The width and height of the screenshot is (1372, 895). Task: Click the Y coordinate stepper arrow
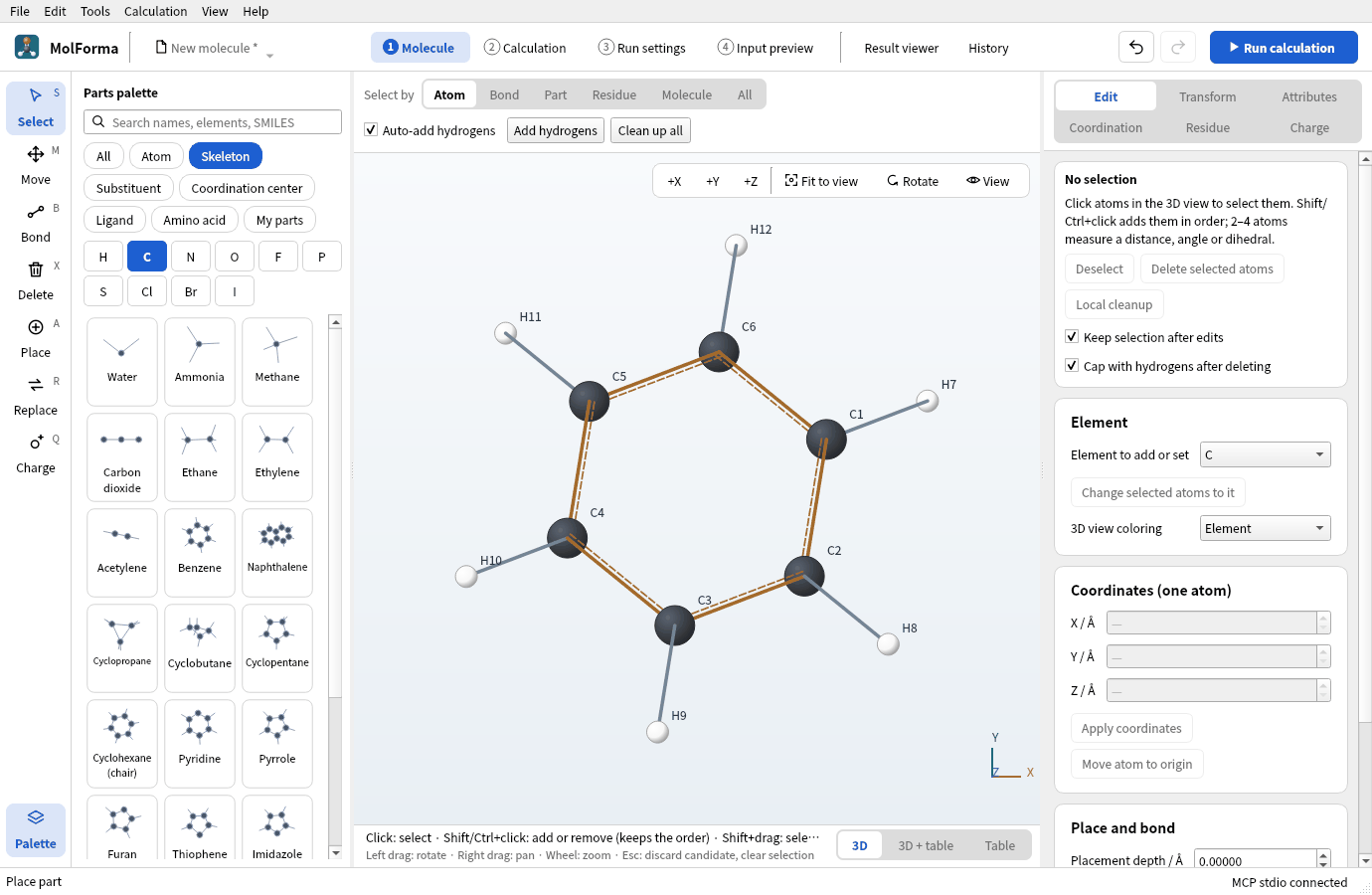[1323, 656]
